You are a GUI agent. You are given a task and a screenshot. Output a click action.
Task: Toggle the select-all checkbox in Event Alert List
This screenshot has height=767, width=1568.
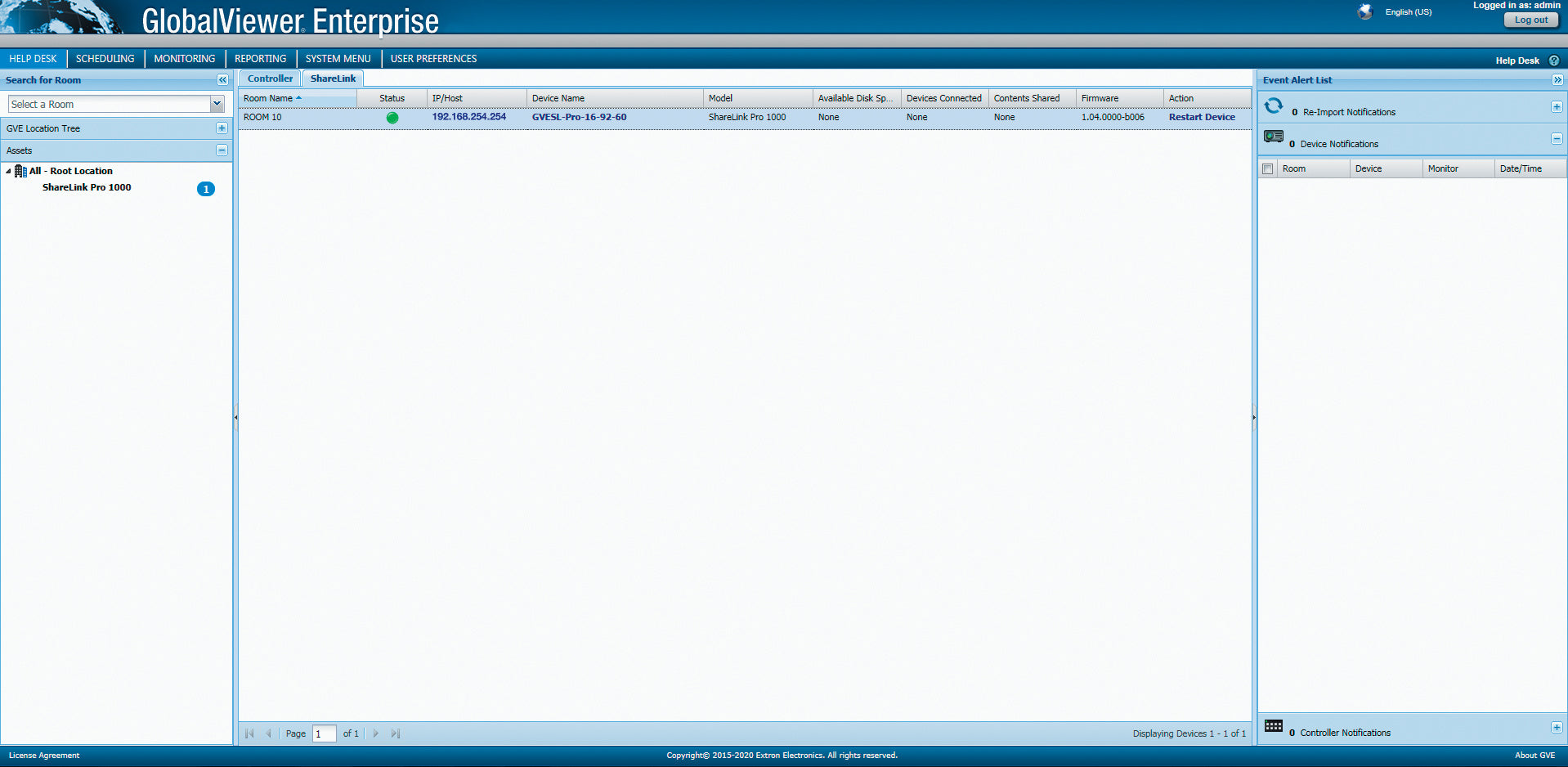(x=1268, y=169)
